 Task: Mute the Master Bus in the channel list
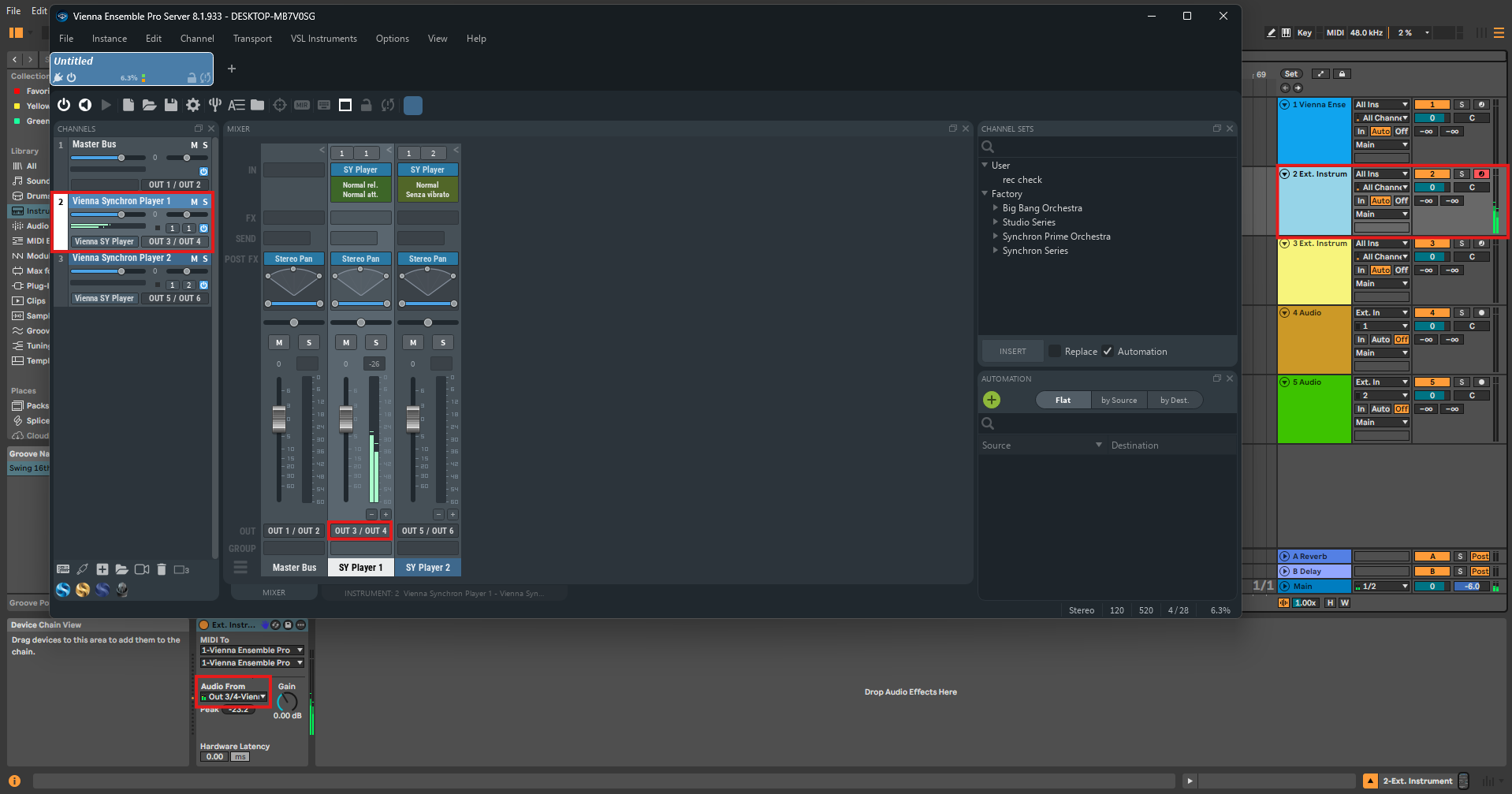[194, 145]
